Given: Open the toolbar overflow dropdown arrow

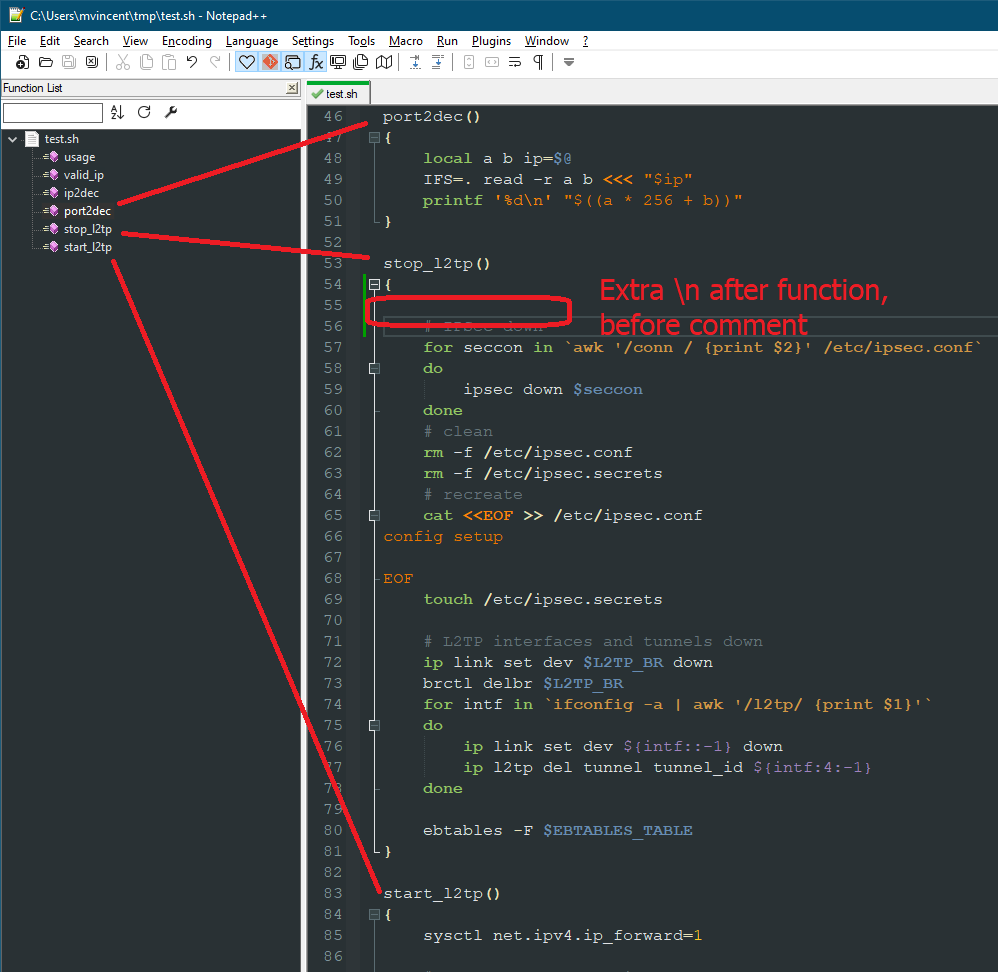Looking at the screenshot, I should (x=569, y=62).
